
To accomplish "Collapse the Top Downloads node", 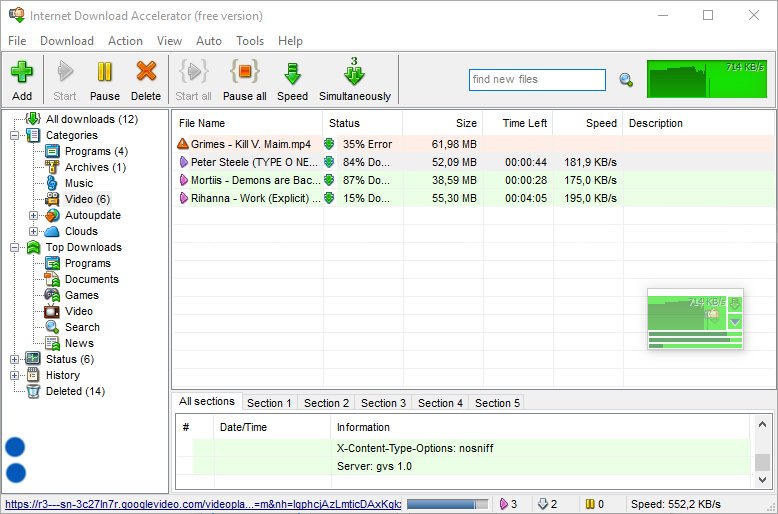I will coord(15,247).
